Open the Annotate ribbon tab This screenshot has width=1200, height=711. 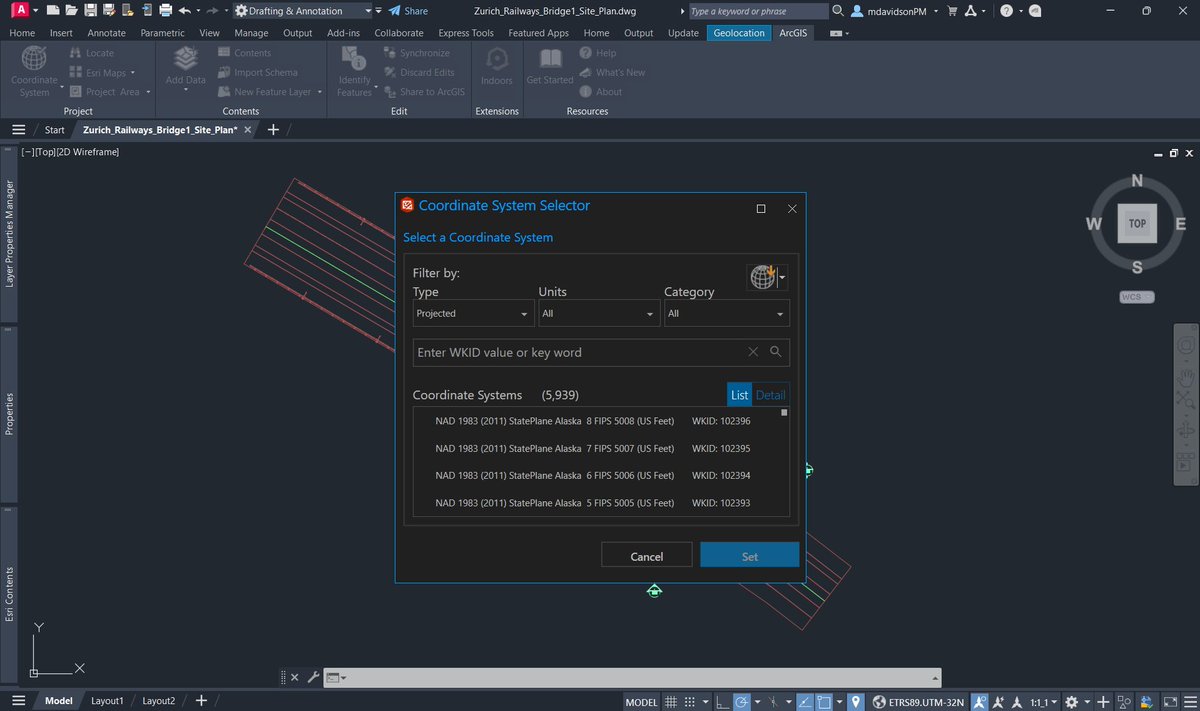click(x=106, y=32)
